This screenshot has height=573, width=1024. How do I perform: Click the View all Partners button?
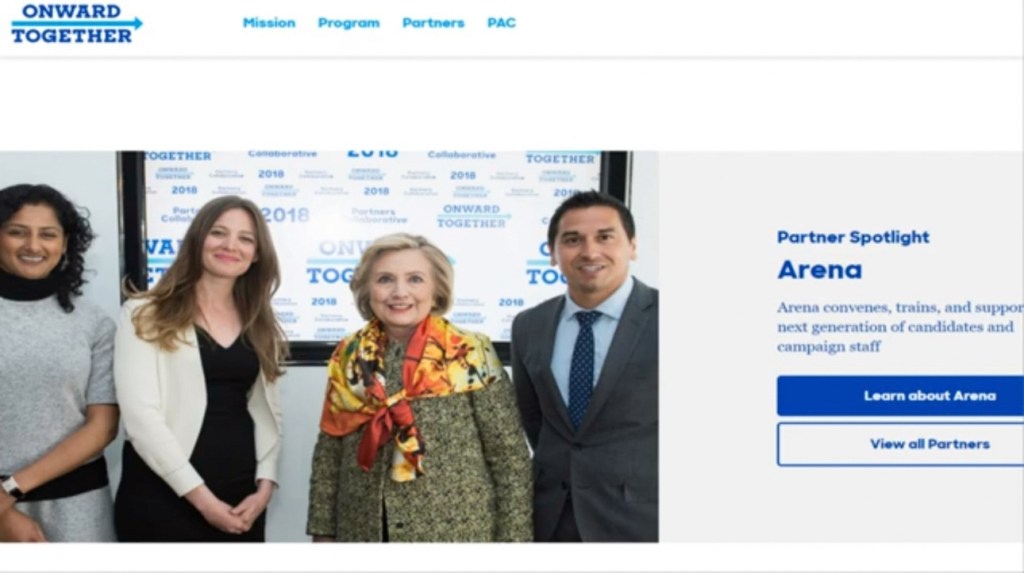pos(901,444)
